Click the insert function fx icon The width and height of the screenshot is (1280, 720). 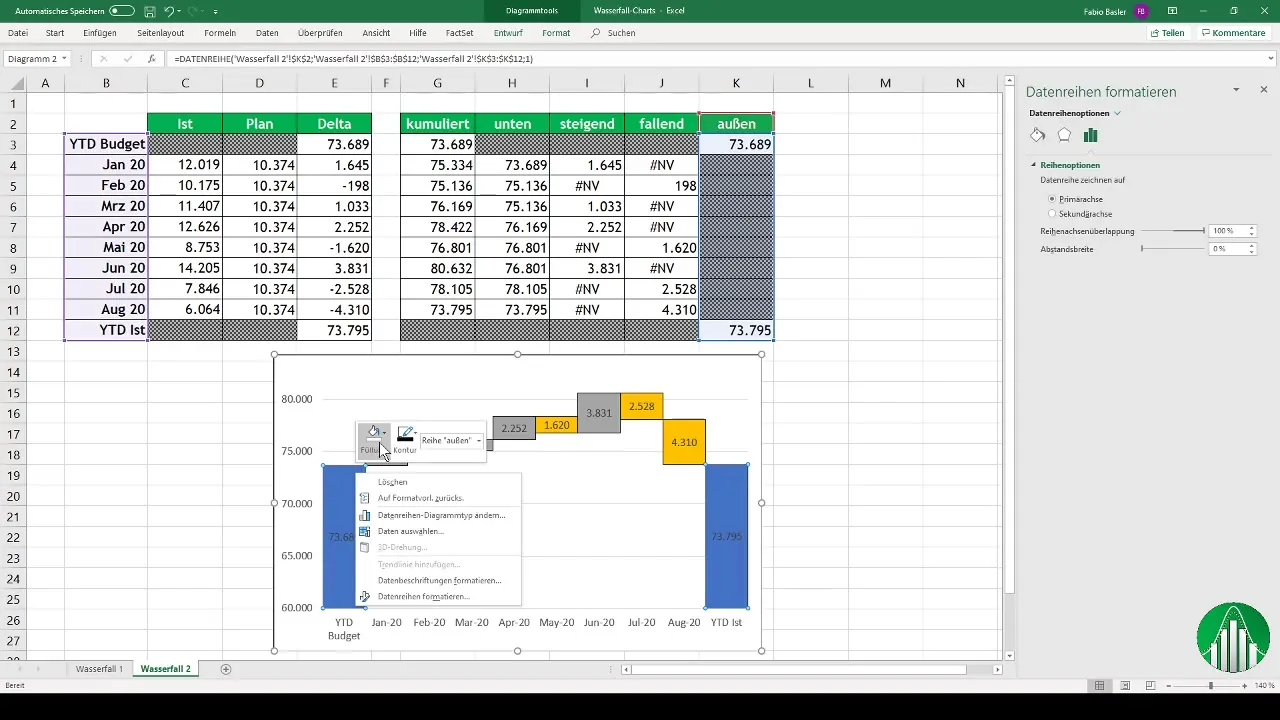(x=151, y=59)
